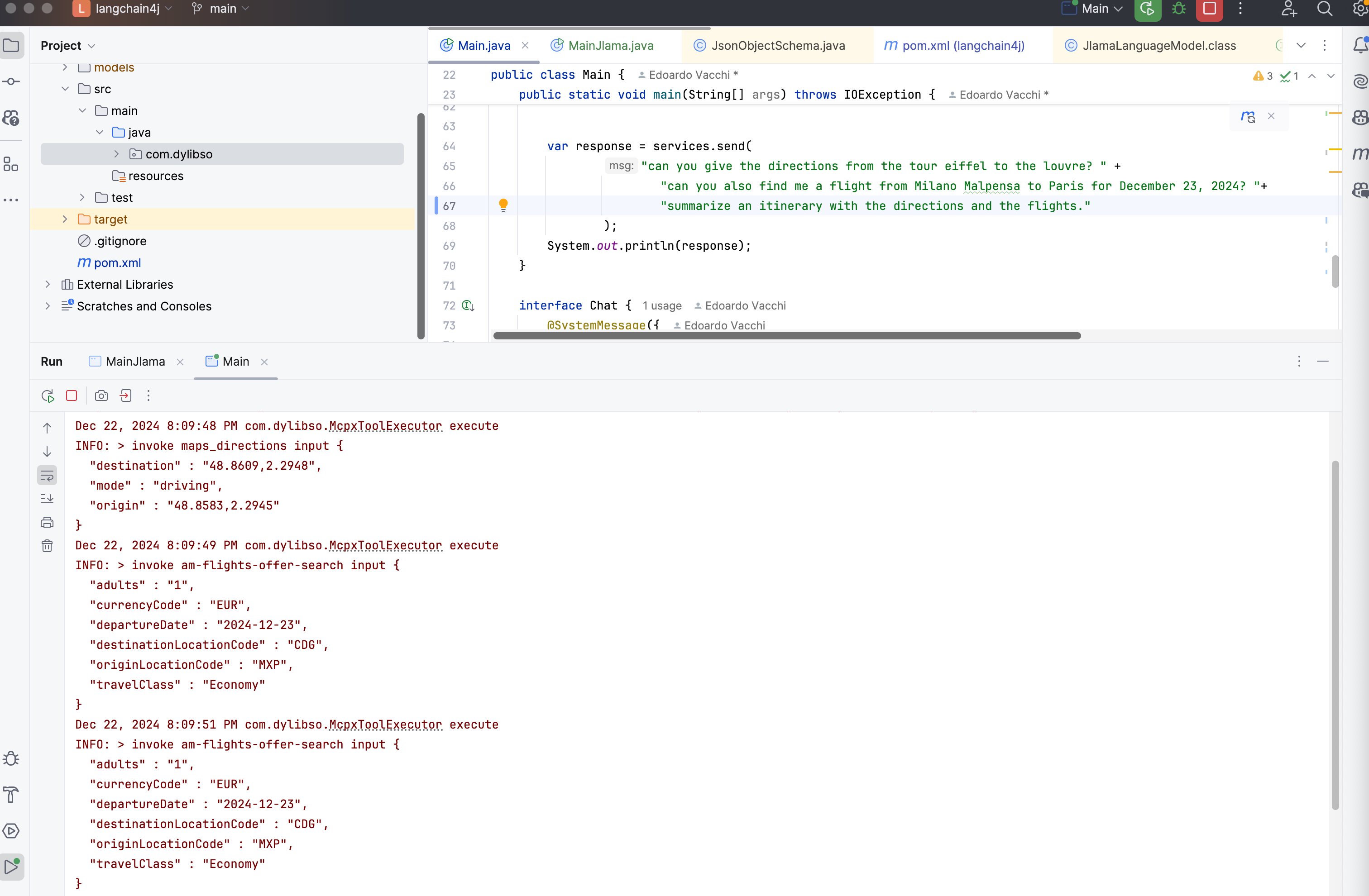
Task: Click the trash icon to clear console output
Action: tap(47, 546)
